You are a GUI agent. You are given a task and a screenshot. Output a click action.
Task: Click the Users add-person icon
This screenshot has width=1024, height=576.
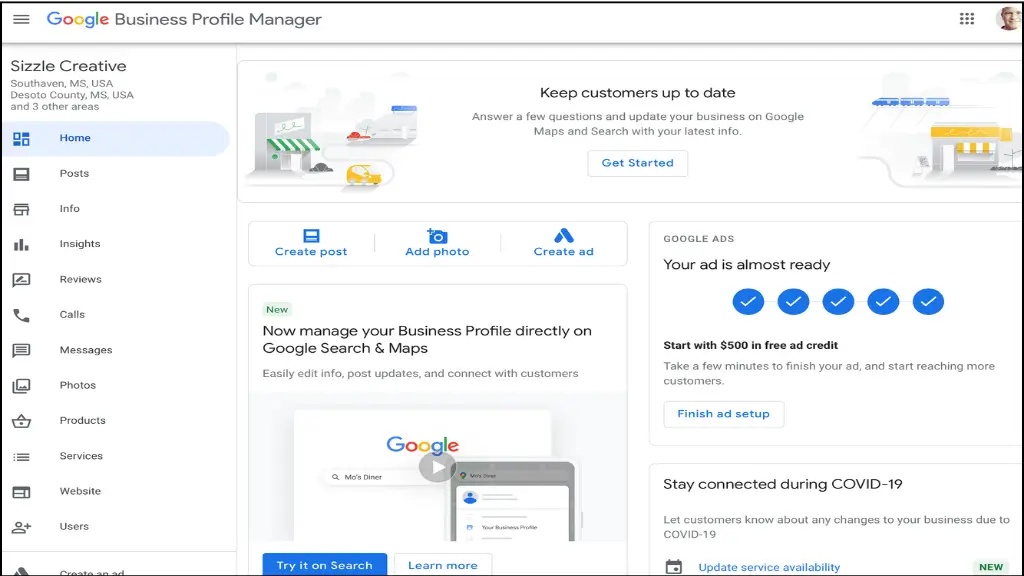pyautogui.click(x=21, y=527)
